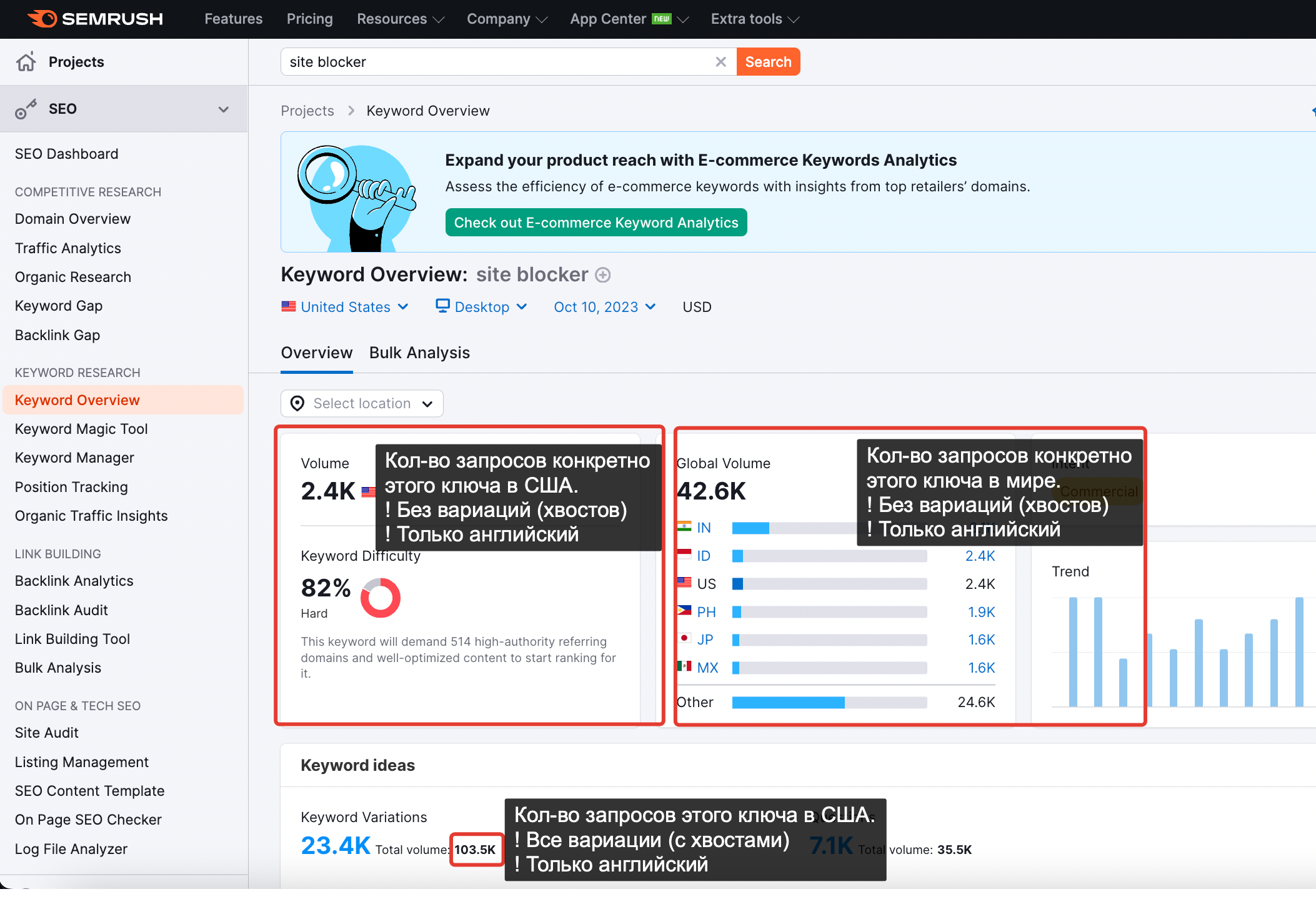Click the SEO key icon in sidebar
The width and height of the screenshot is (1316, 909).
(26, 109)
